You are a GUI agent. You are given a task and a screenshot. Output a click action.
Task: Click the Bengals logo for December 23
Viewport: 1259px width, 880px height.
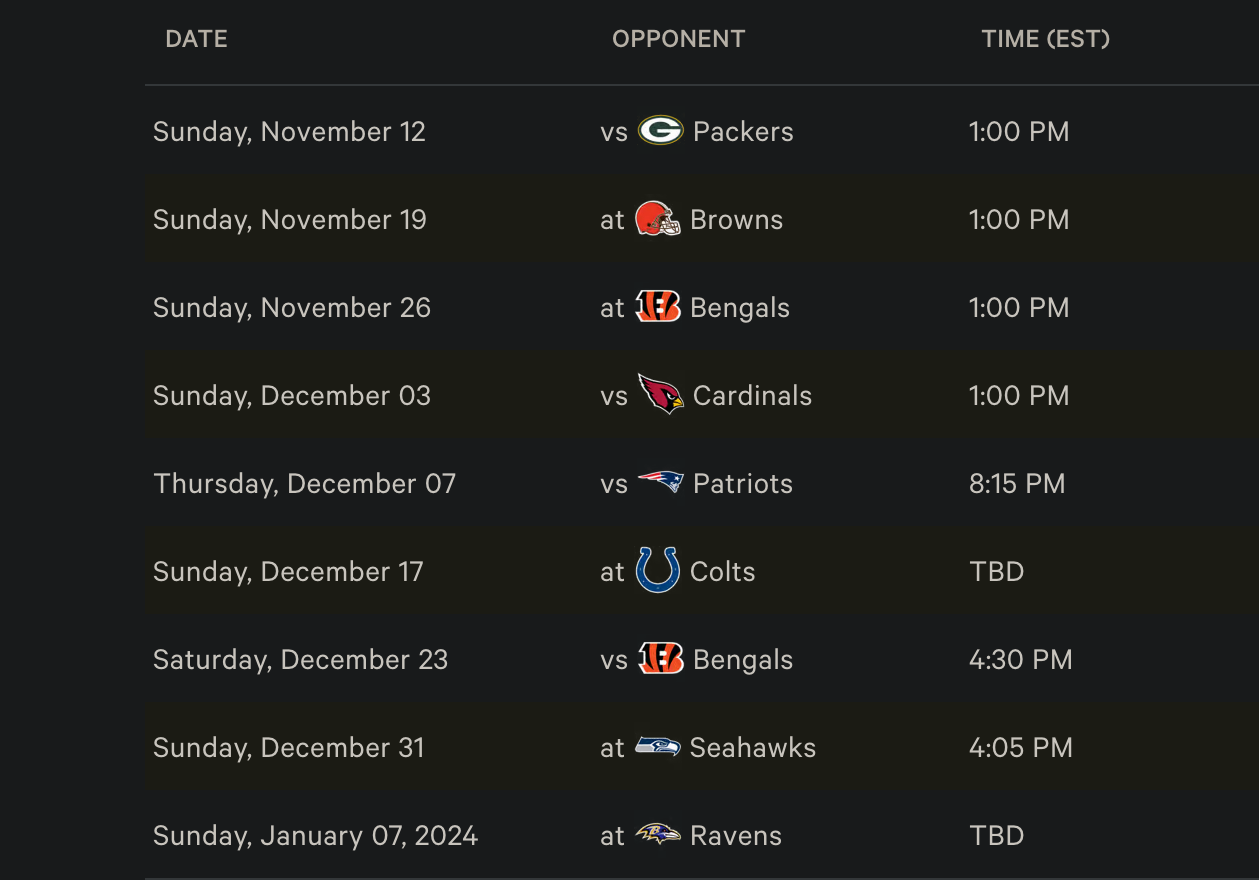tap(660, 659)
